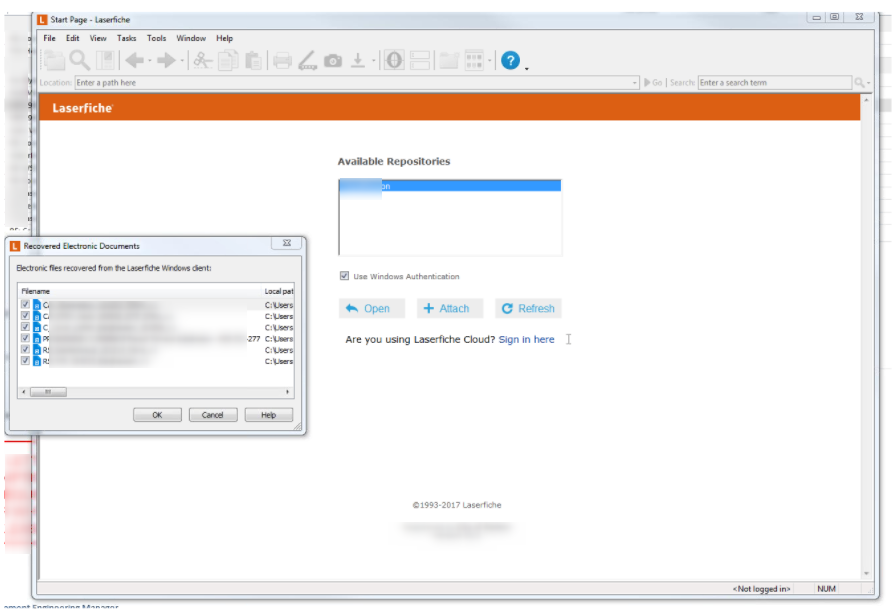Click the Sign in here link

pos(526,339)
